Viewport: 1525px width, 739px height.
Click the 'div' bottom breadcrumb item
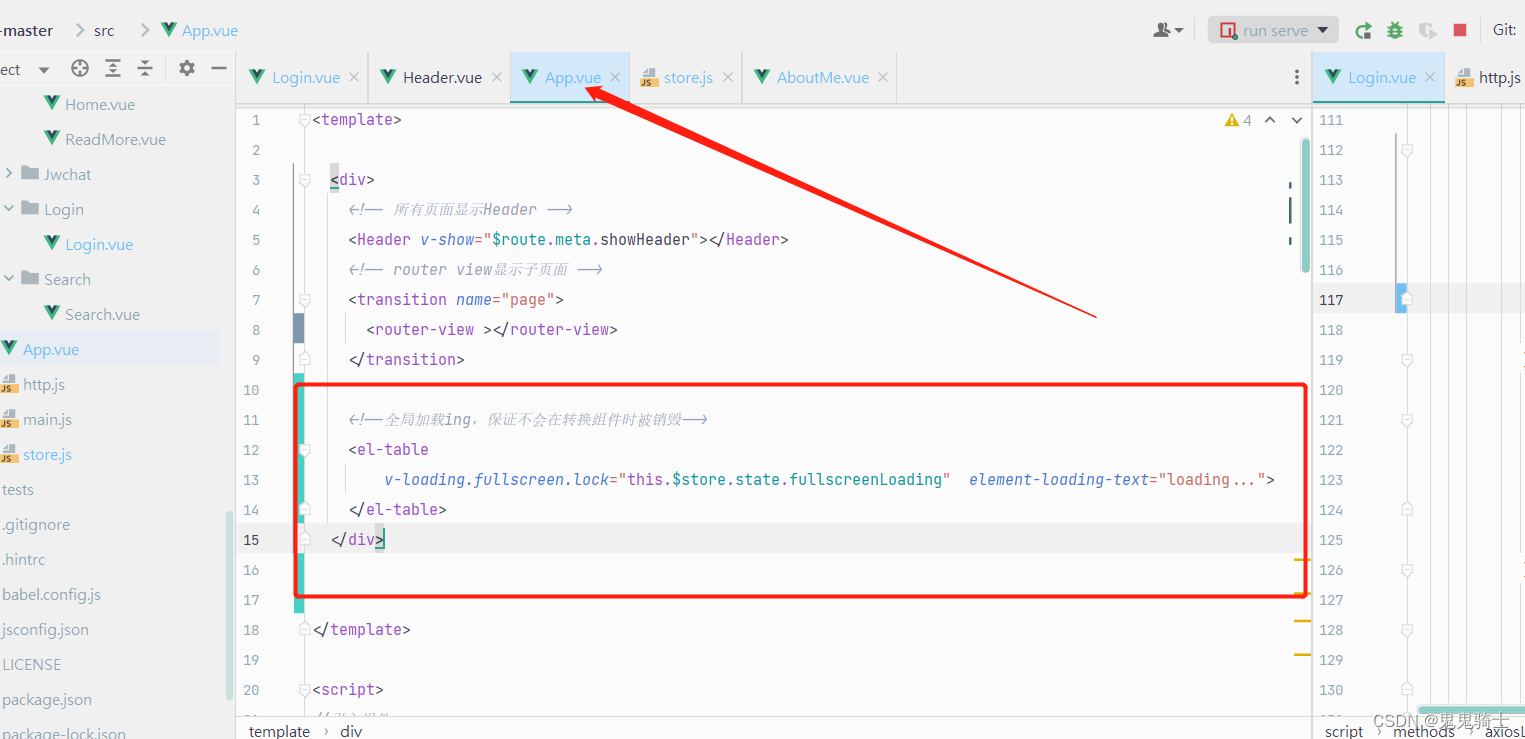point(351,731)
